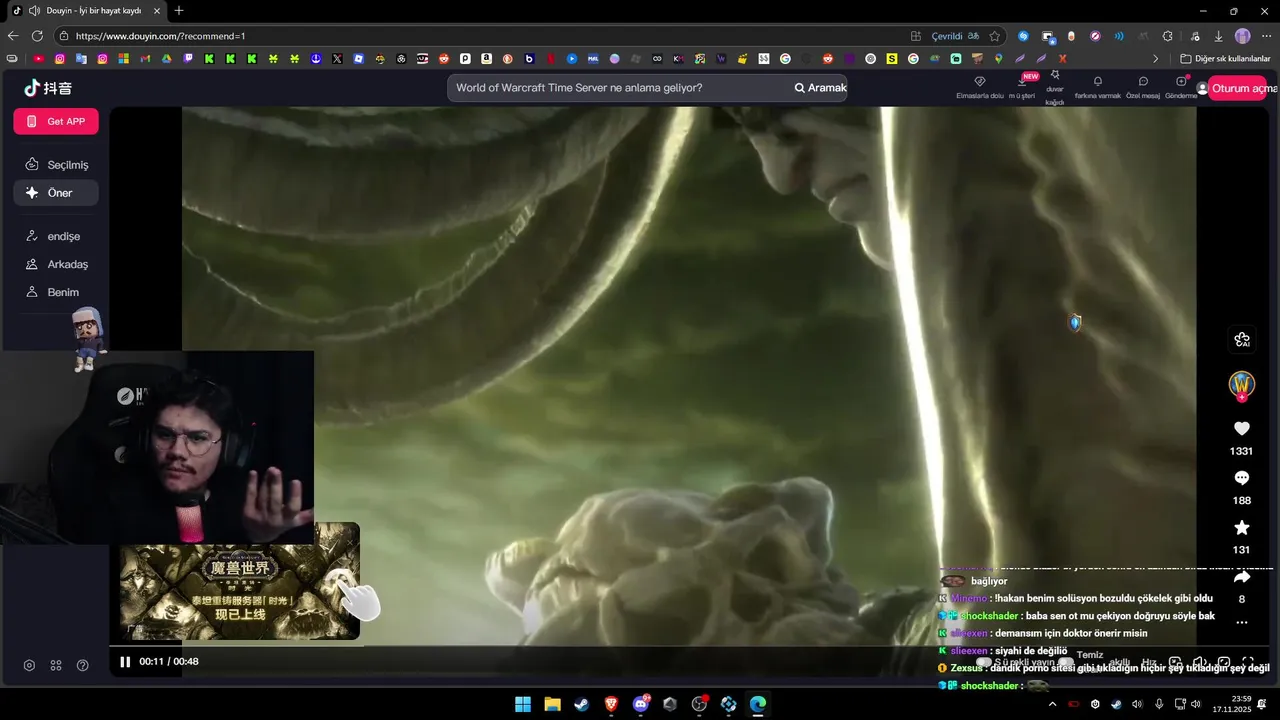Open Diğer sık kullanılanlar bookmarks folder
The width and height of the screenshot is (1280, 720).
(1225, 59)
